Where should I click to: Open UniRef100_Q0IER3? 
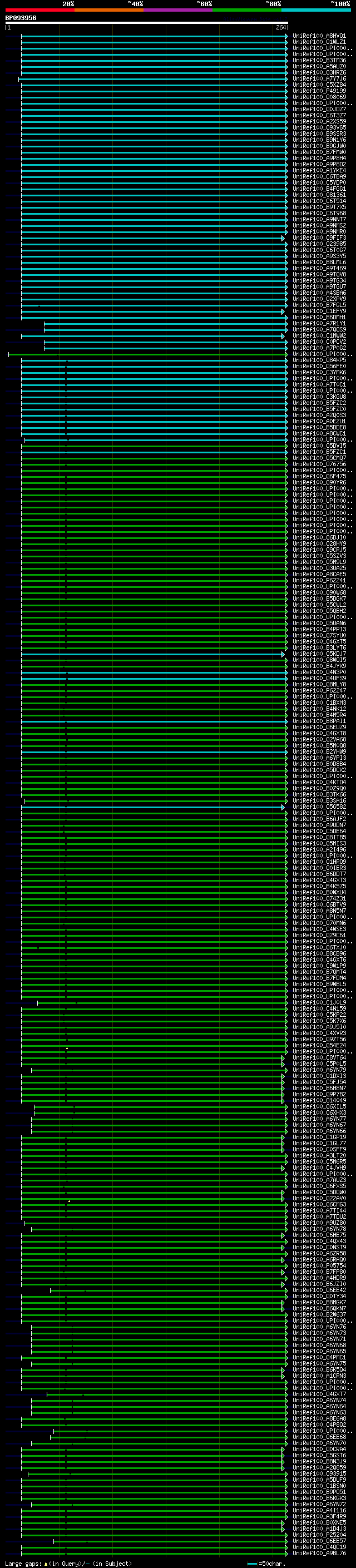click(x=319, y=867)
